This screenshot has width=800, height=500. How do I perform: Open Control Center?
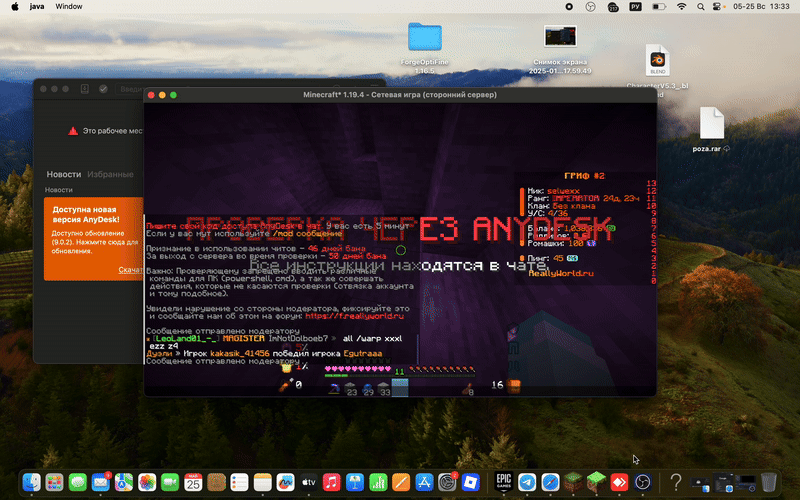[x=717, y=7]
